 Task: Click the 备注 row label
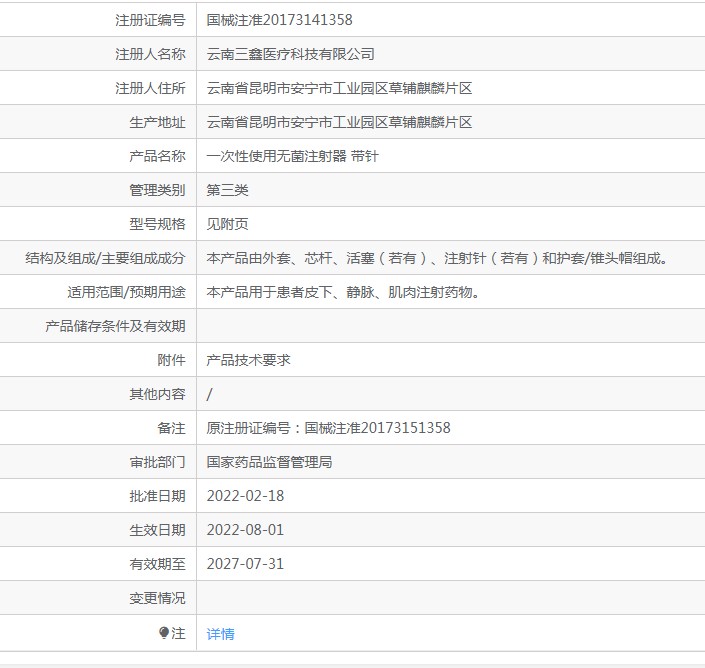[171, 428]
